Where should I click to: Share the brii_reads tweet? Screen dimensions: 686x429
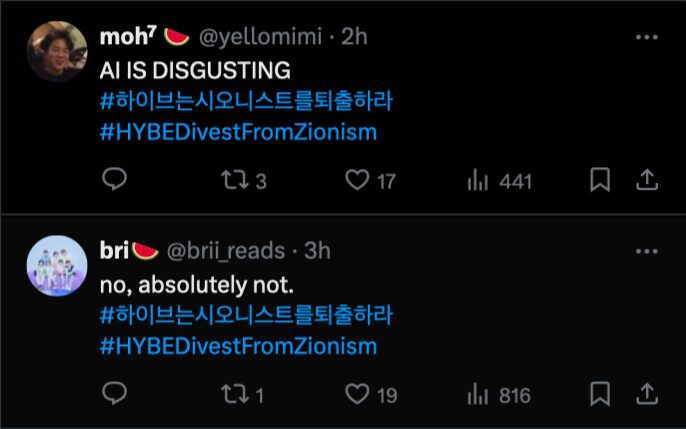pos(647,394)
